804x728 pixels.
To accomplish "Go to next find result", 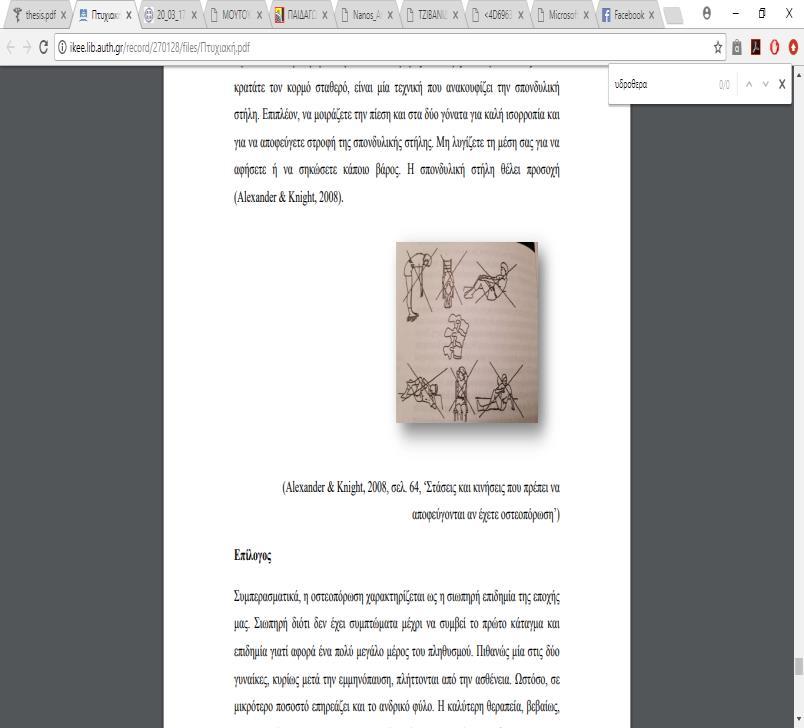I will [x=766, y=85].
